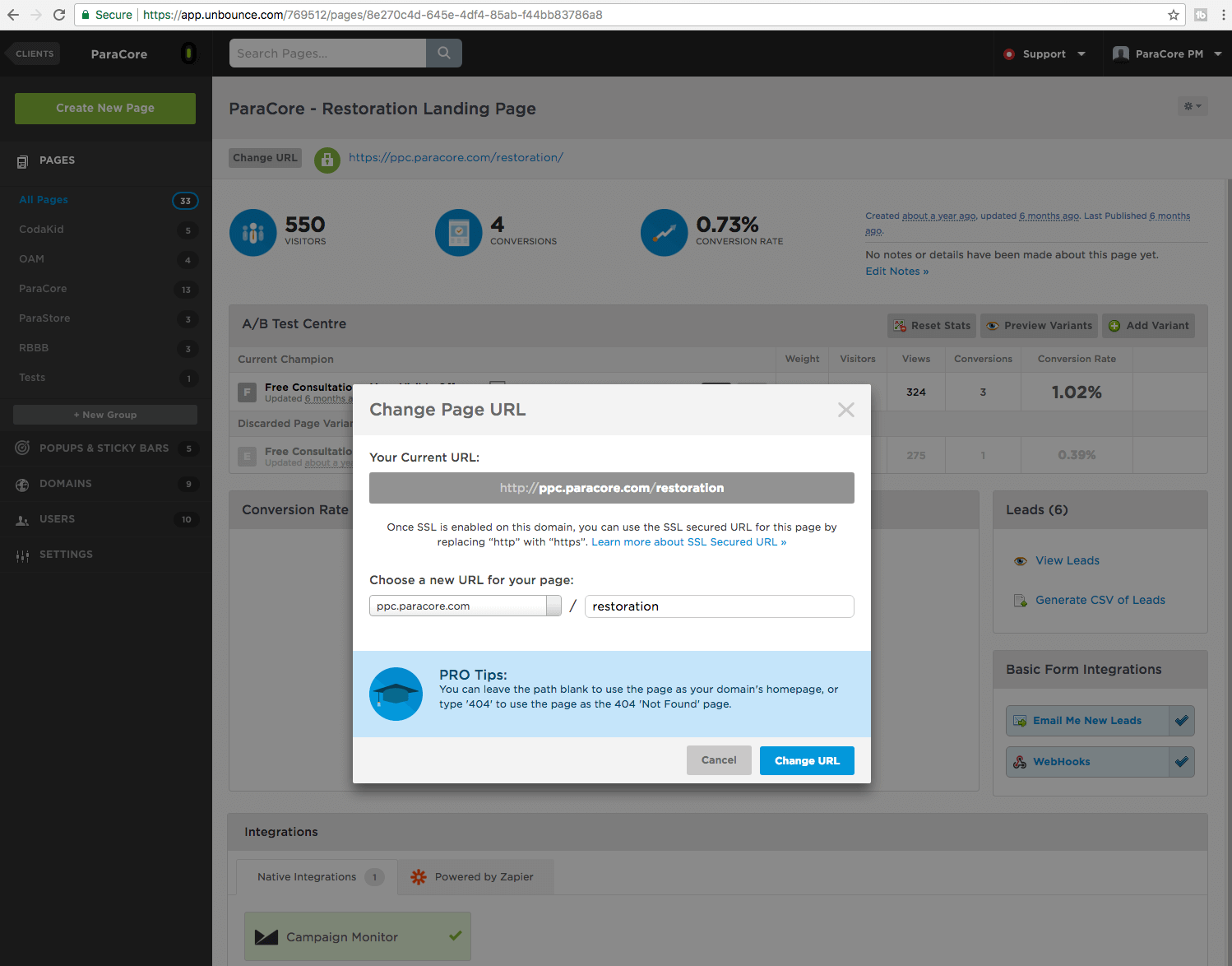Click the restoration URL path field

720,606
